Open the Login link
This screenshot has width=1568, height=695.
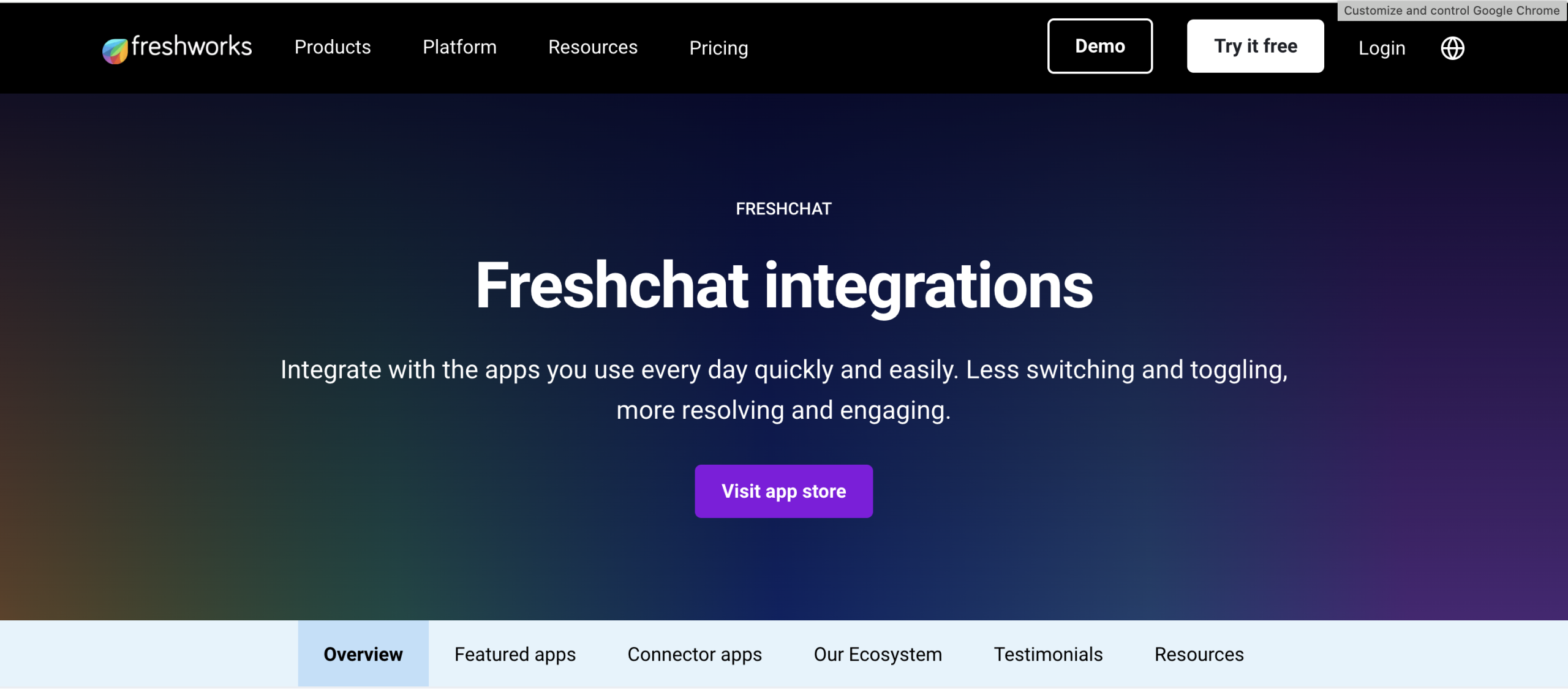point(1381,47)
